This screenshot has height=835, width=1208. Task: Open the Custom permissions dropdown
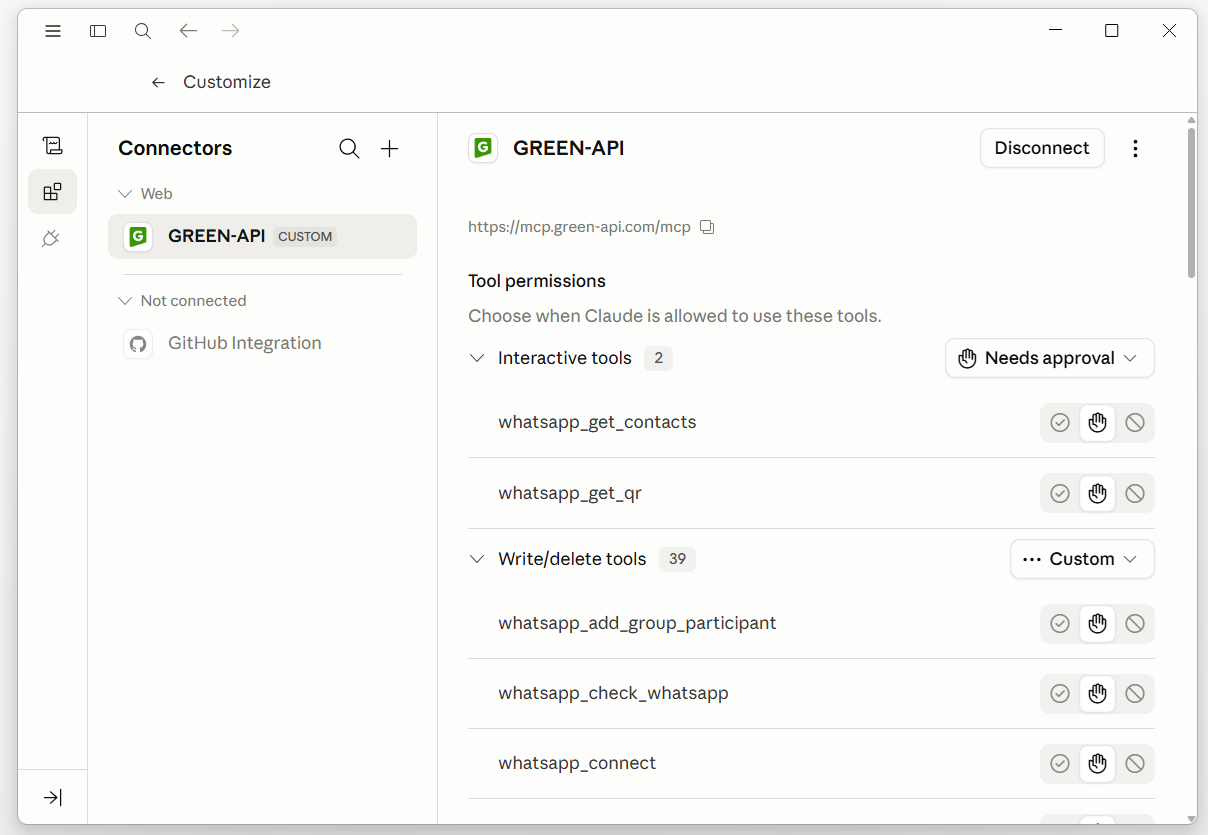(1082, 559)
